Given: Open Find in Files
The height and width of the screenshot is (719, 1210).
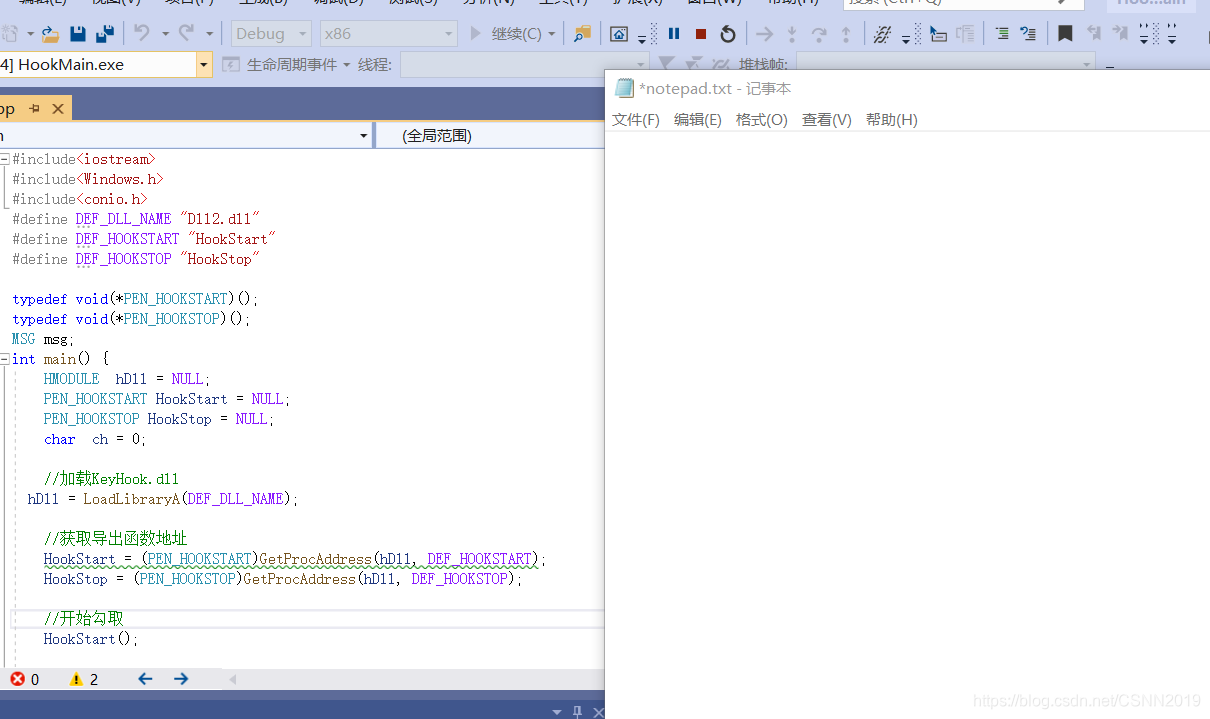Looking at the screenshot, I should tap(582, 34).
